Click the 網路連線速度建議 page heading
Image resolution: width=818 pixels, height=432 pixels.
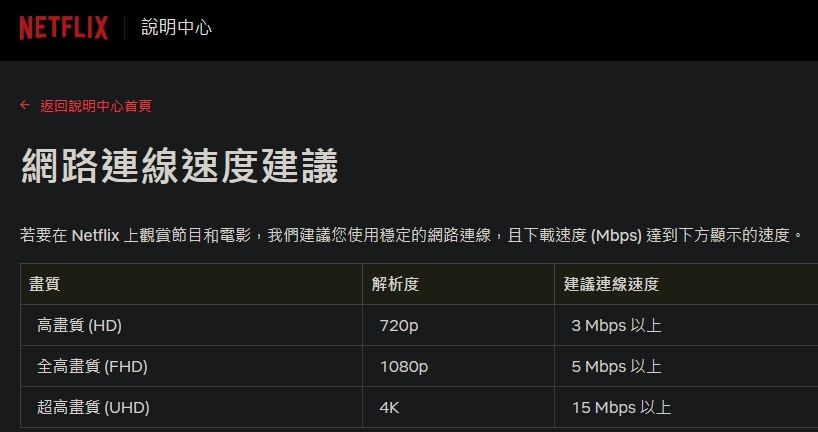(180, 166)
